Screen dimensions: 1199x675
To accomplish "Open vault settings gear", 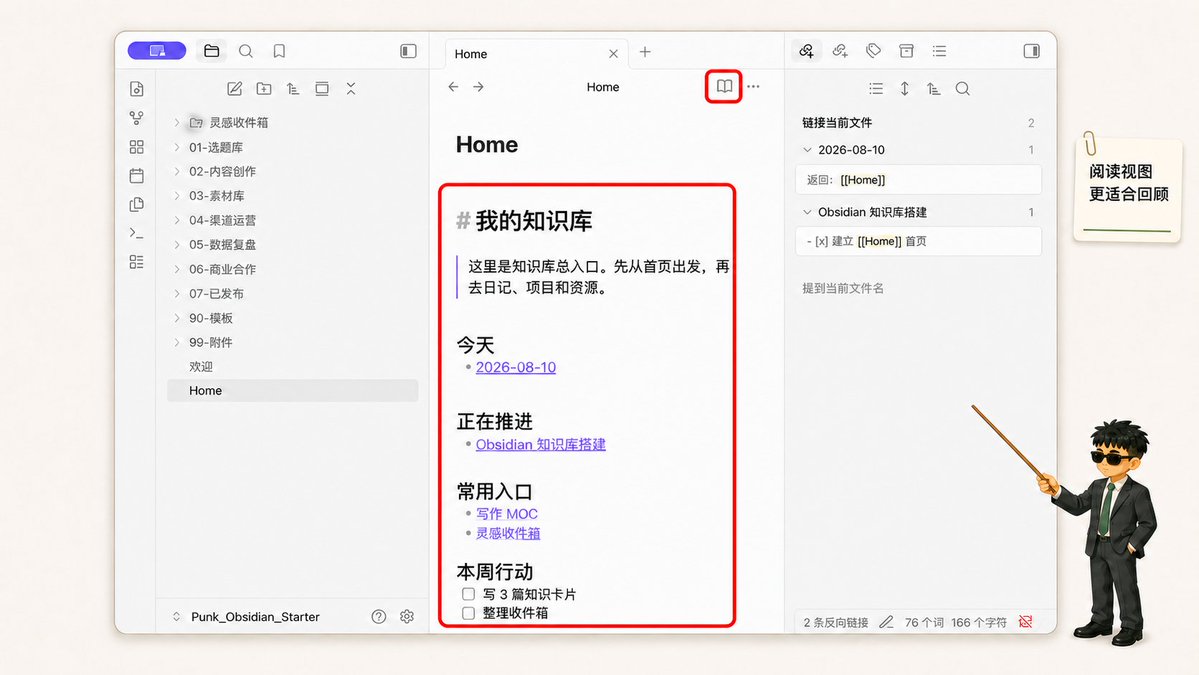I will (x=407, y=617).
